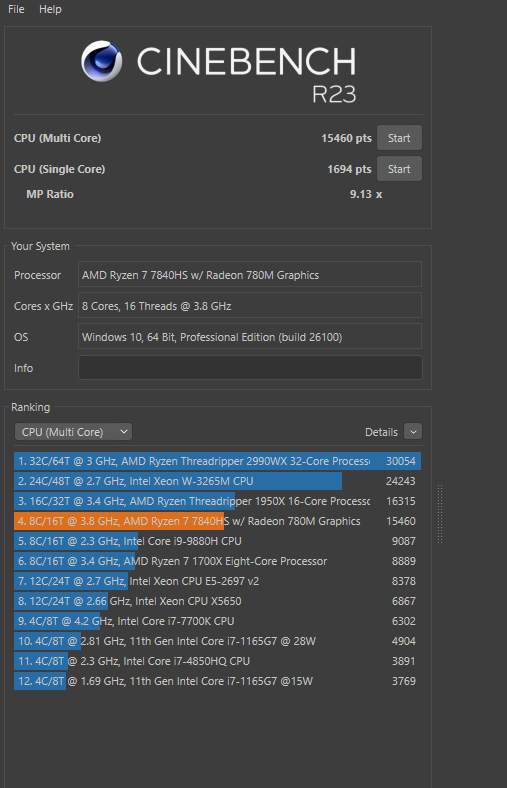
Task: Click the CPU (Single Core) score label
Action: click(59, 169)
